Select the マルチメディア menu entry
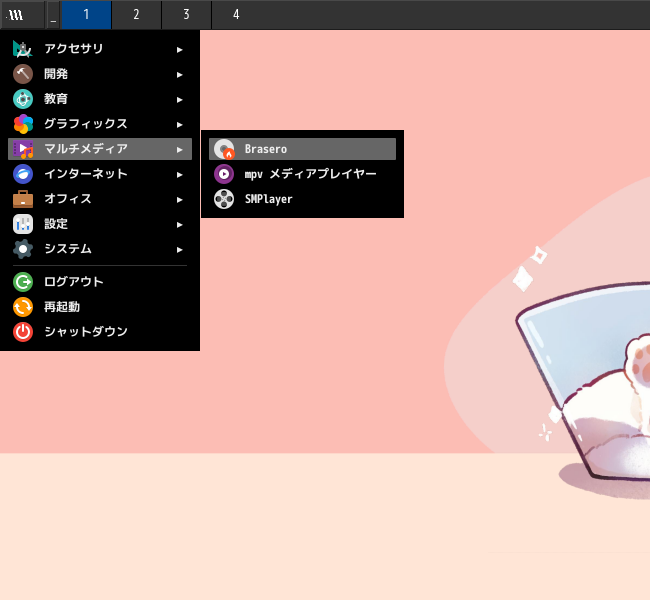 click(x=100, y=149)
